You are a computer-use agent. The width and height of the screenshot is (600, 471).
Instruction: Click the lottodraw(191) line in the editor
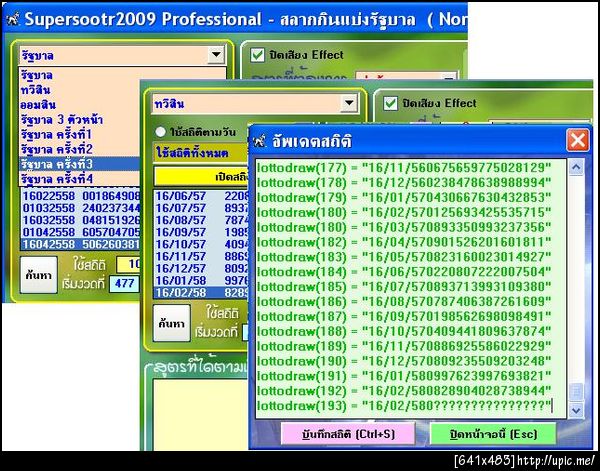tap(404, 376)
